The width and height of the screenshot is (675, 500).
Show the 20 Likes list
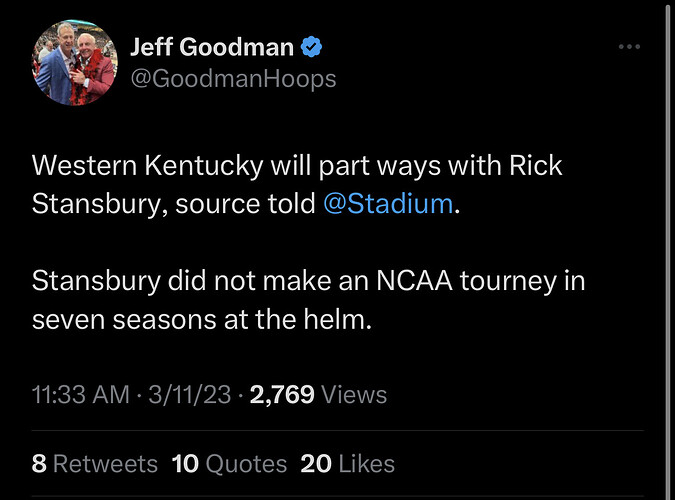(347, 464)
